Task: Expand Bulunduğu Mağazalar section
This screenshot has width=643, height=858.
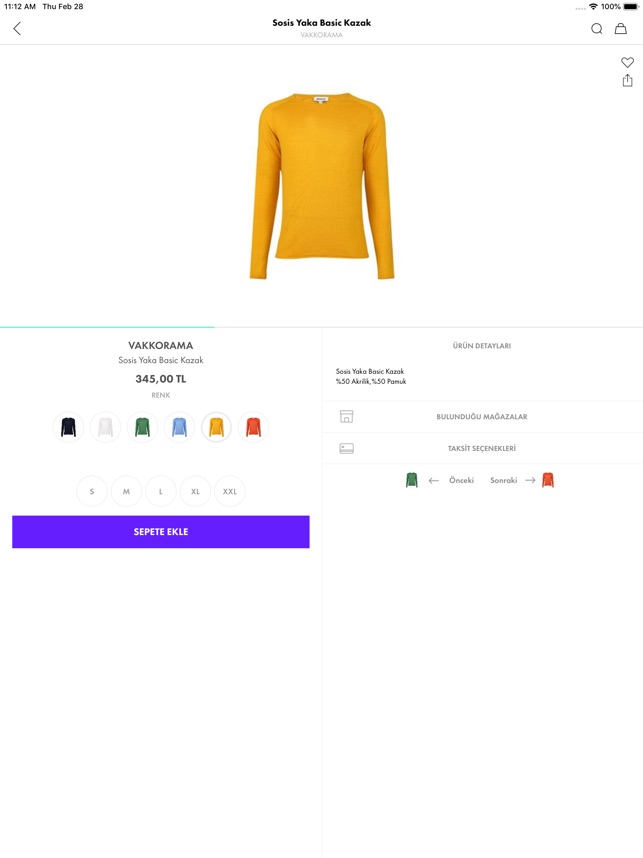Action: tap(482, 416)
